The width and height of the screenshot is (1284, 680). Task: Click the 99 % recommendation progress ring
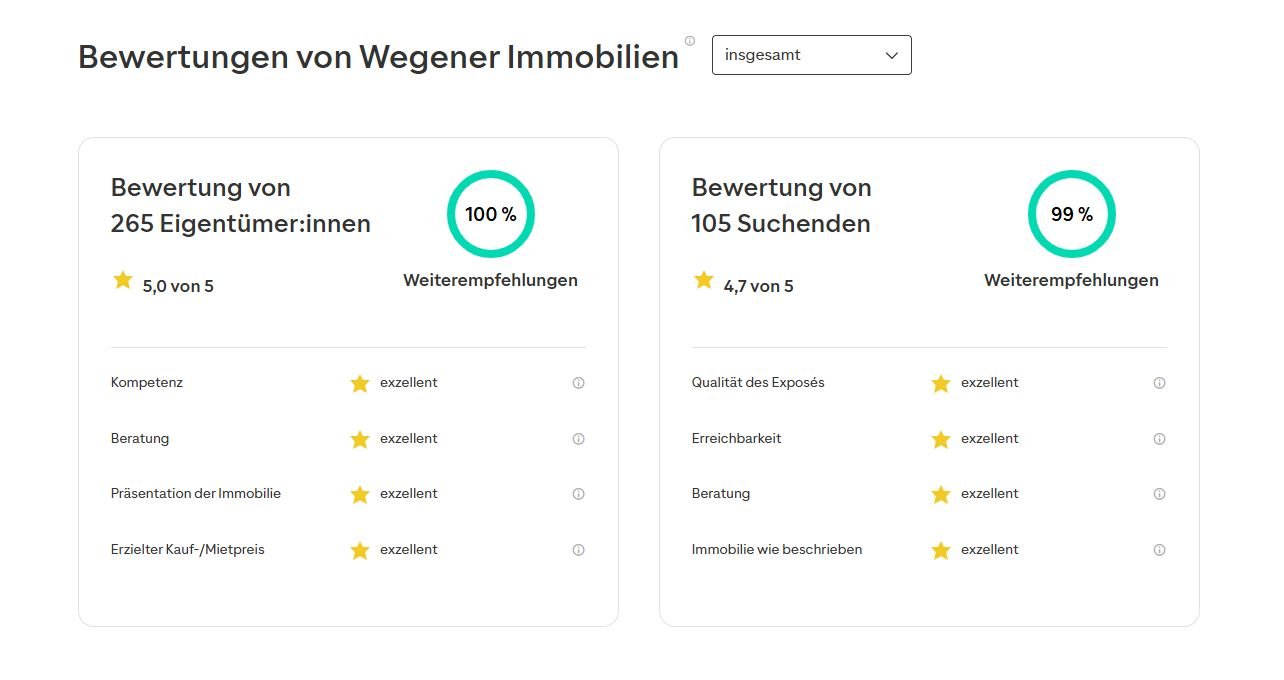point(1072,214)
